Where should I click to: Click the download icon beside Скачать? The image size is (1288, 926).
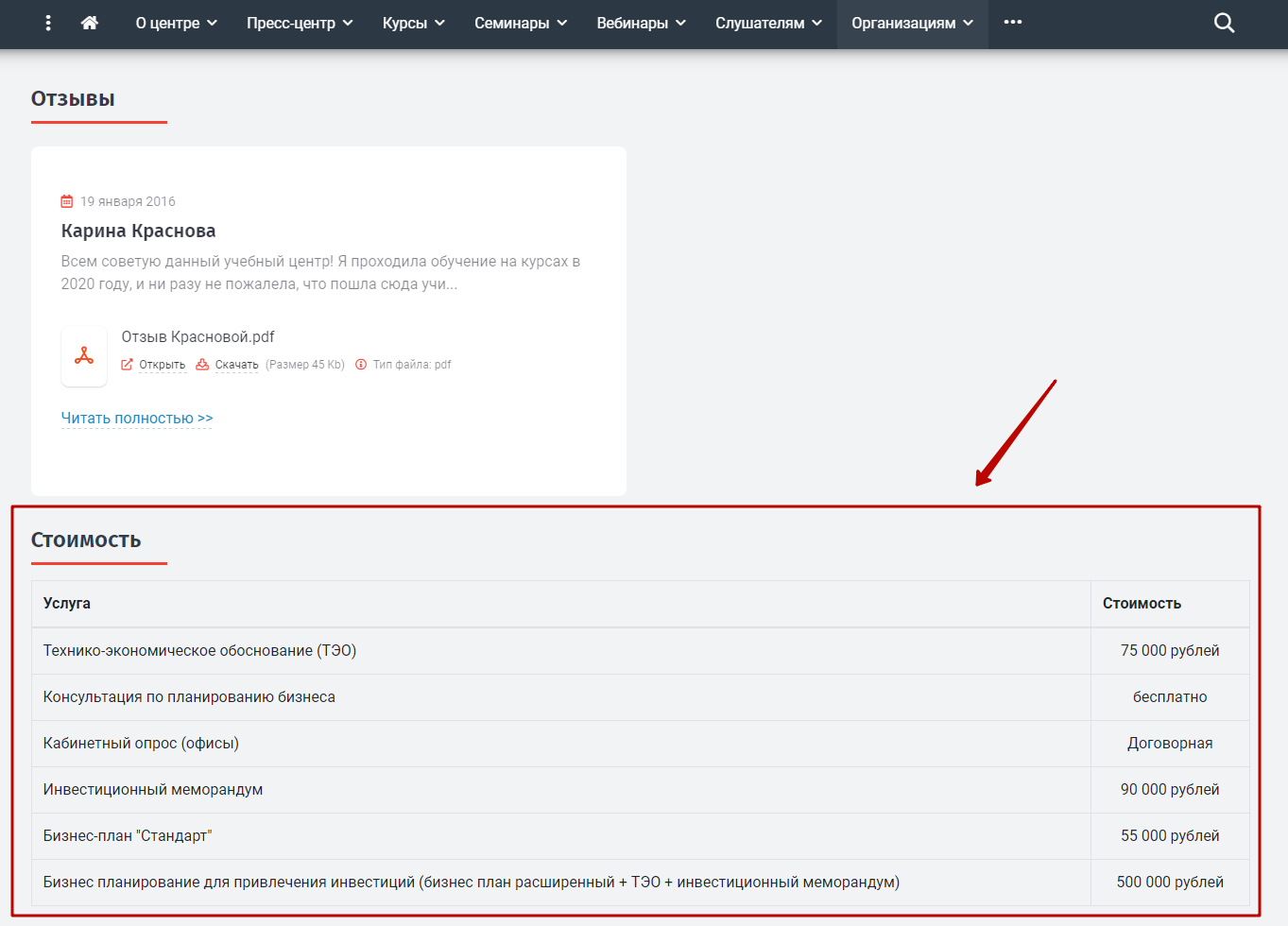202,365
